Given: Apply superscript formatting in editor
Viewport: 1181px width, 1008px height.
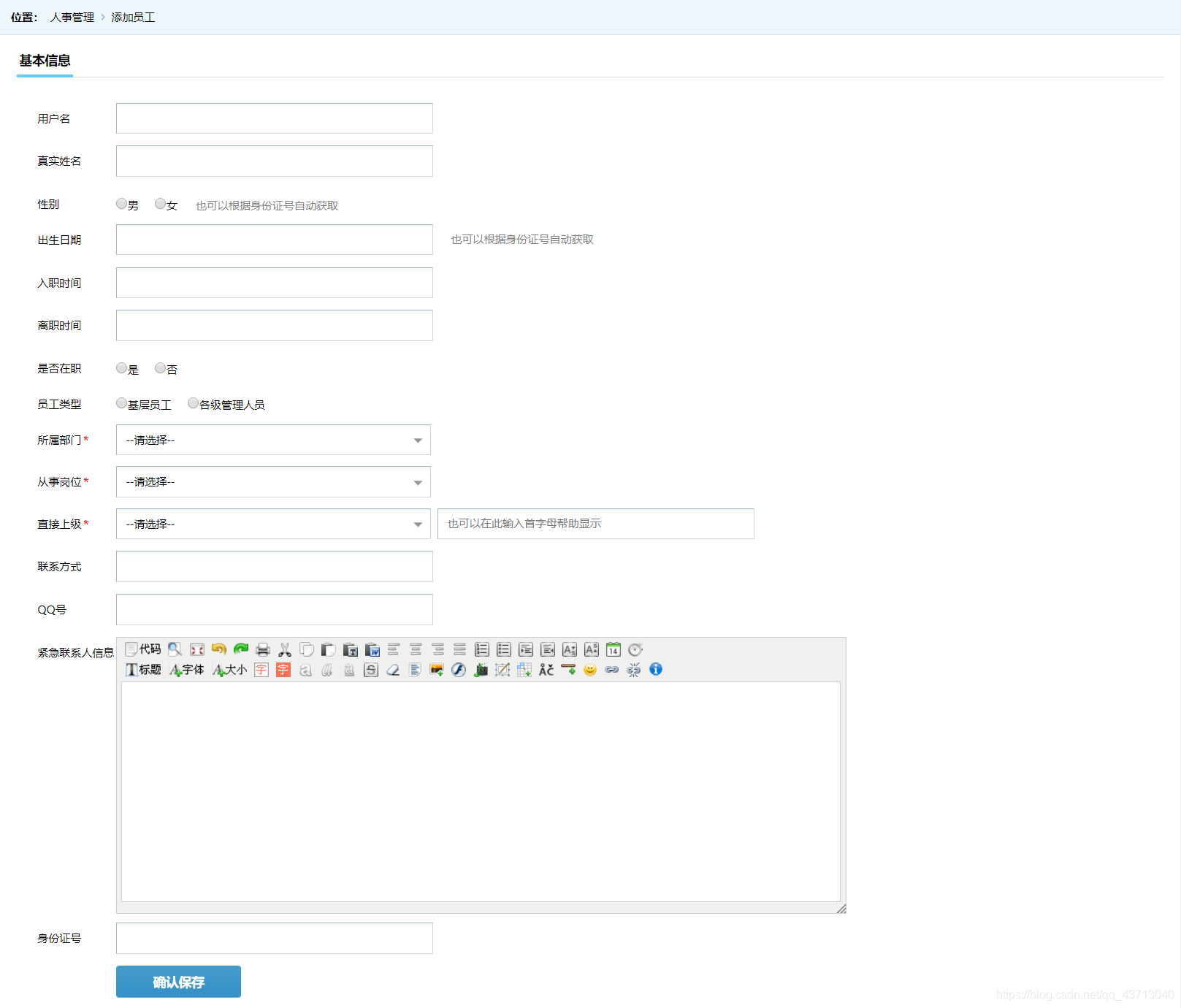Looking at the screenshot, I should tap(592, 649).
